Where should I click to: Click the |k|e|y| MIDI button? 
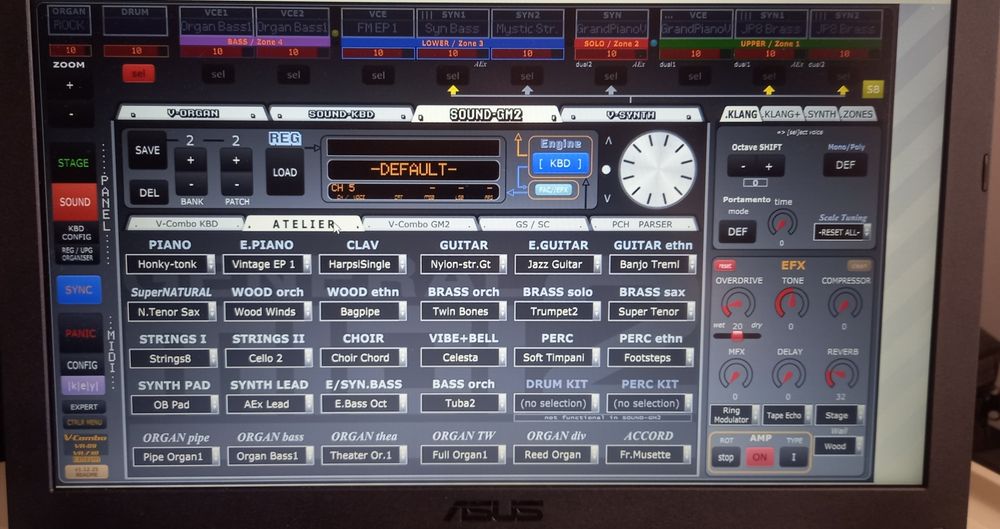coord(83,385)
